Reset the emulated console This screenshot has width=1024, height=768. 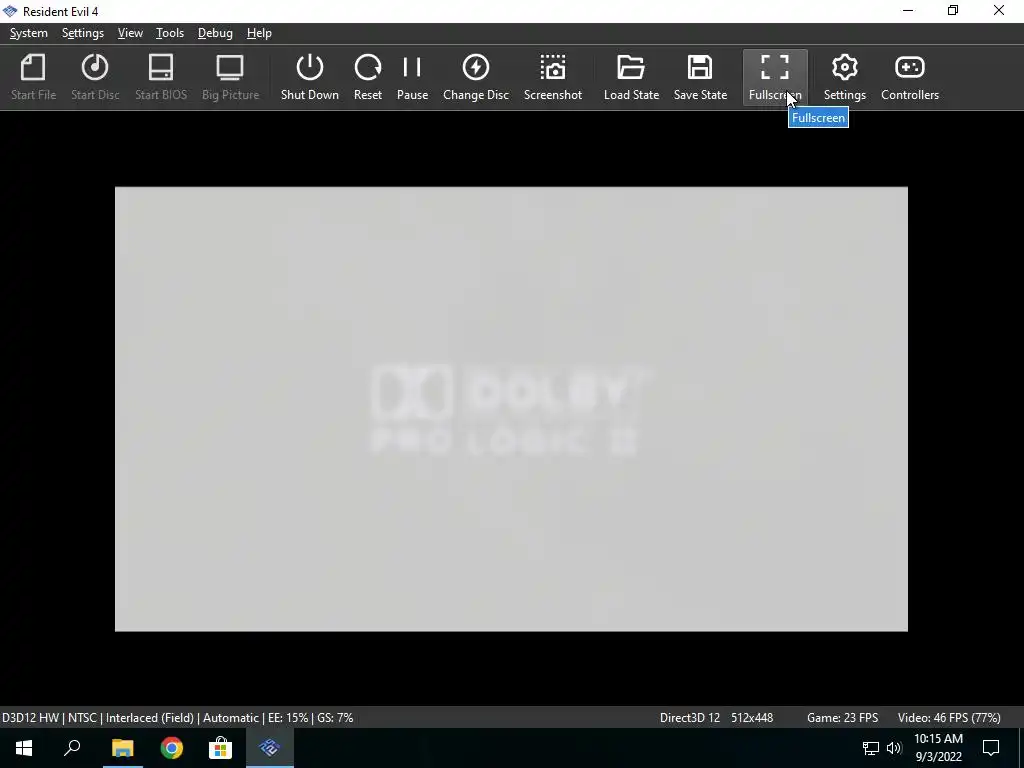368,77
